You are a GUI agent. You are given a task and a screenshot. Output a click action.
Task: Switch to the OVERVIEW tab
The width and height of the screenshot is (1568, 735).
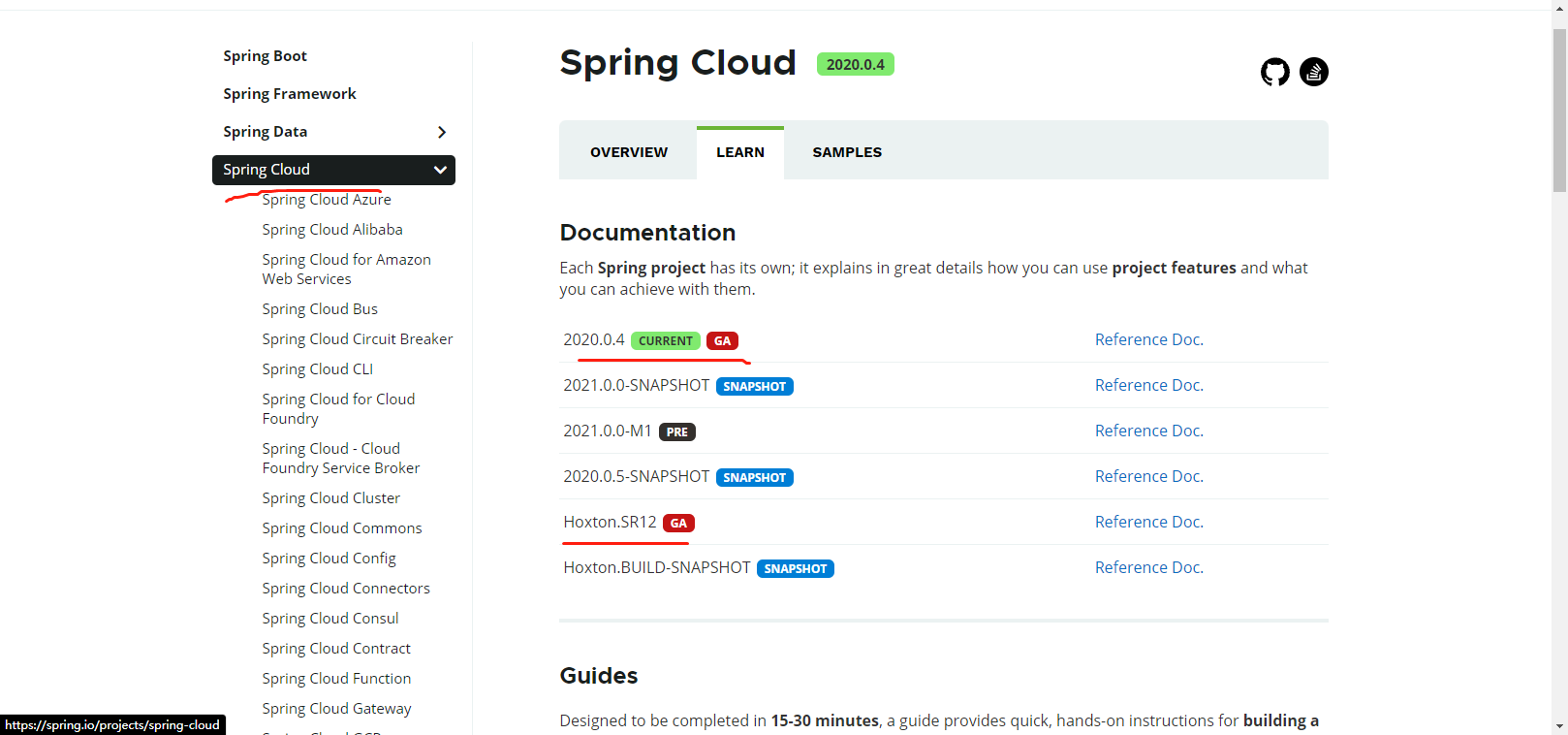tap(629, 152)
